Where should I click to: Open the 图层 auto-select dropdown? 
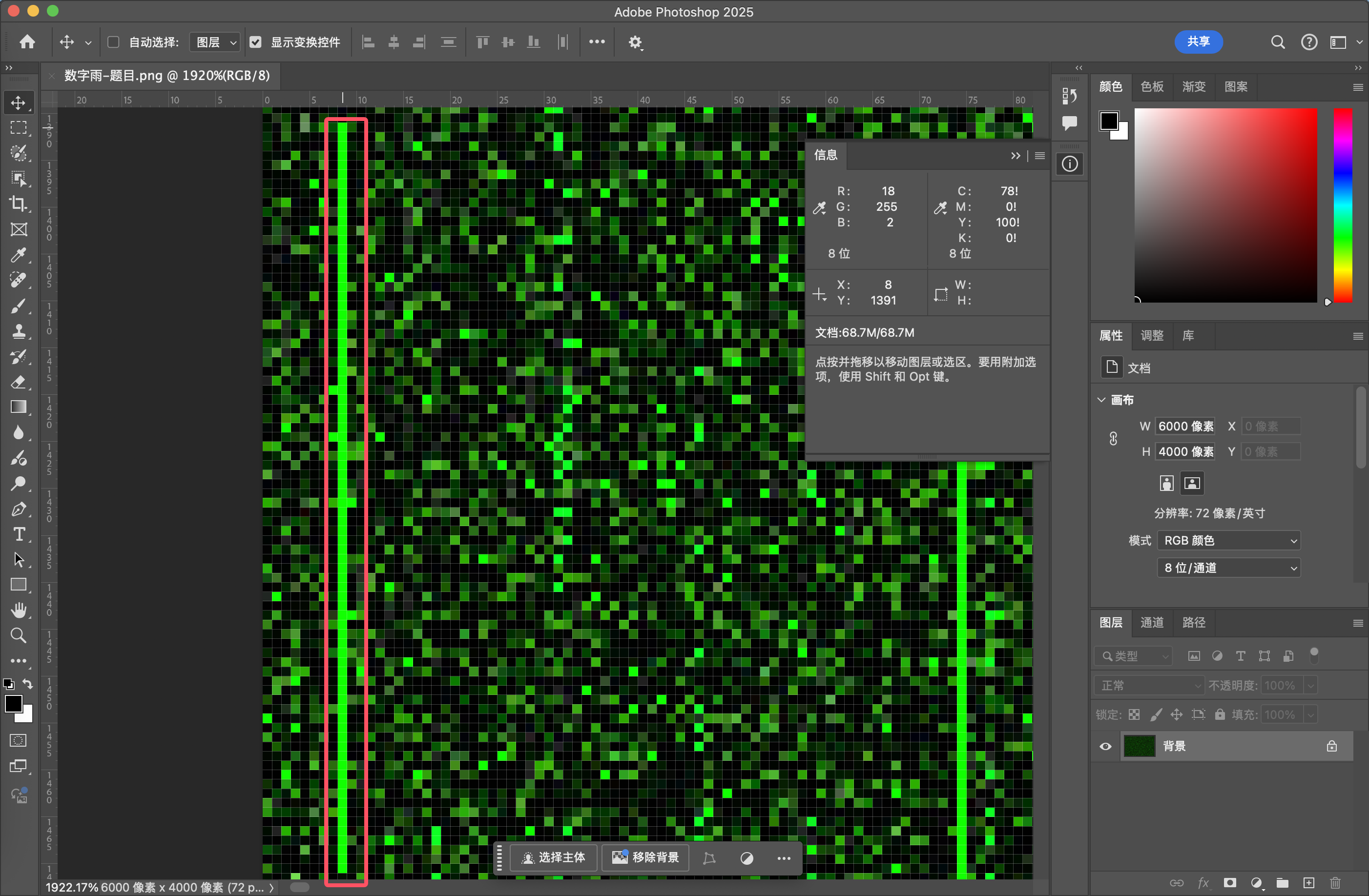coord(214,42)
